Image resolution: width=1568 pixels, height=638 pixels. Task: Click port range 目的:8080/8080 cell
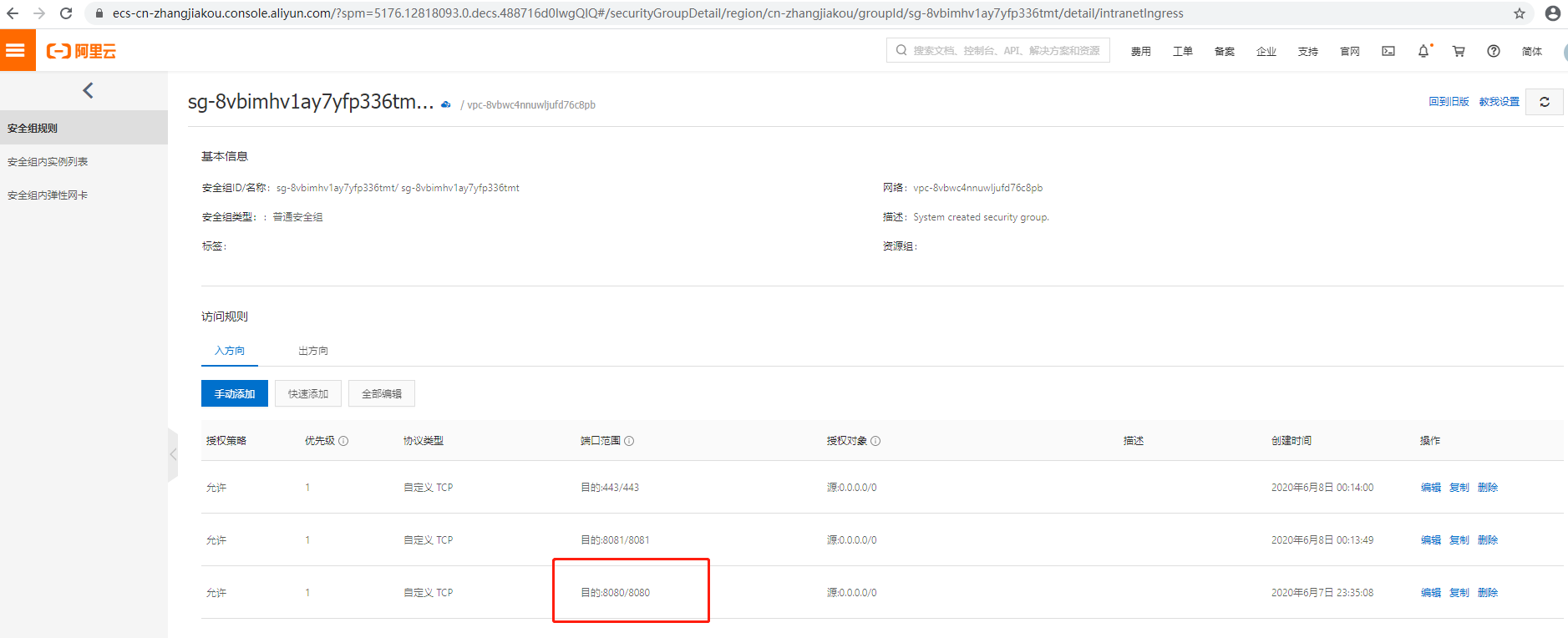pos(616,593)
